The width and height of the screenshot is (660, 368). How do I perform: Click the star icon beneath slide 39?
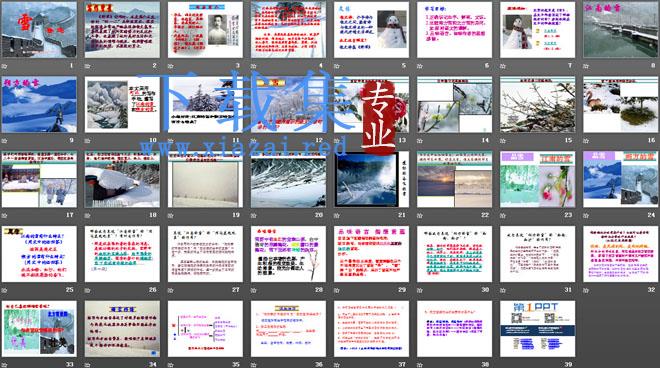pos(503,365)
